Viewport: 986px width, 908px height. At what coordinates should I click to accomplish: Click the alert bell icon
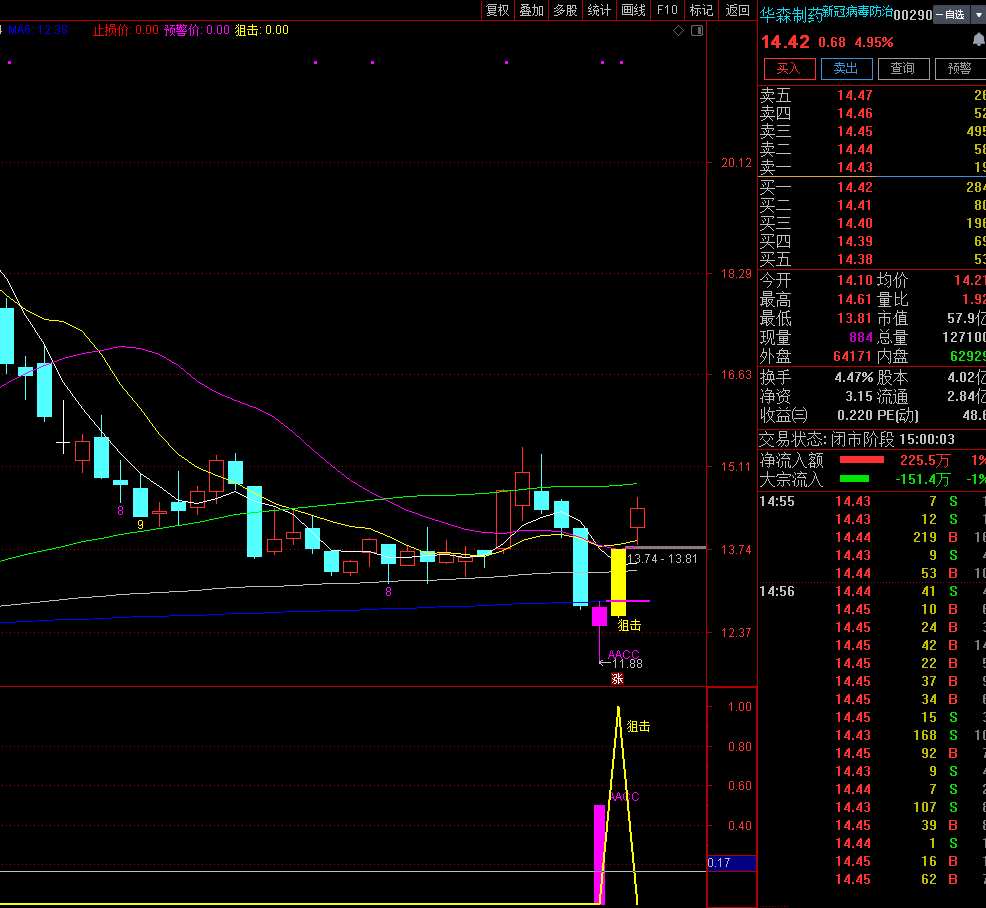978,40
